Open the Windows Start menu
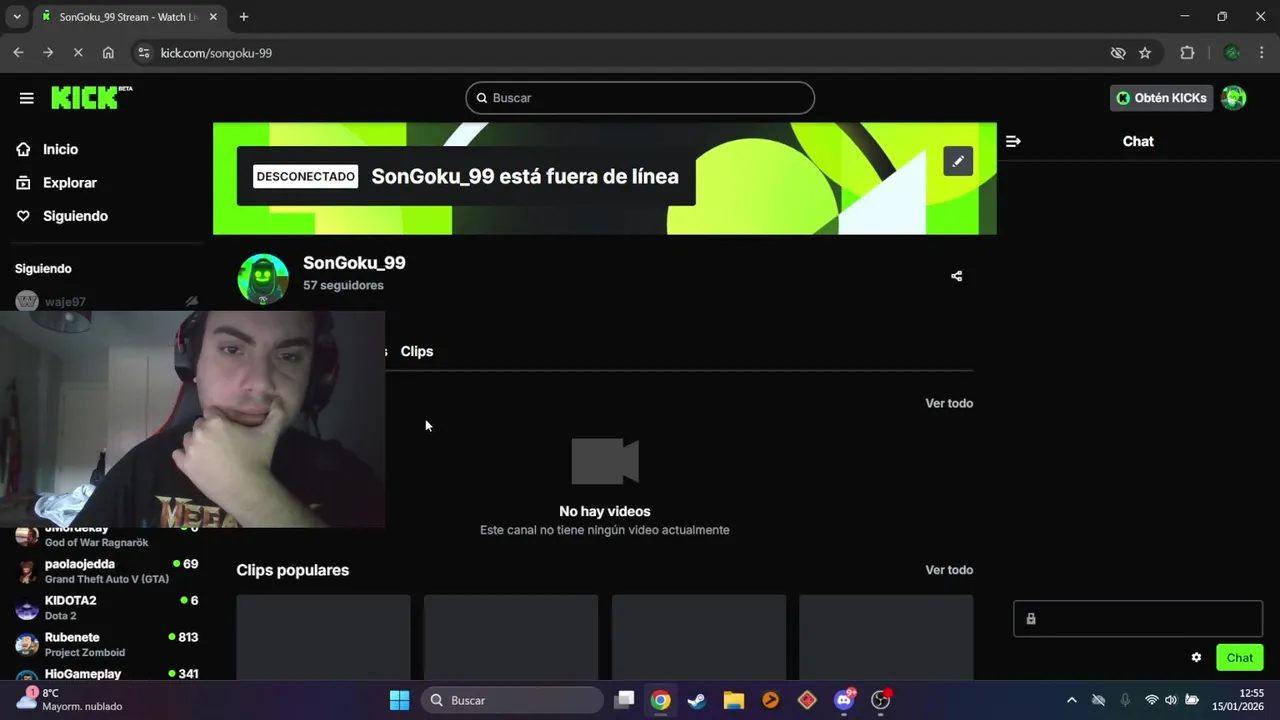Screen dimensions: 1280x720 (399, 700)
